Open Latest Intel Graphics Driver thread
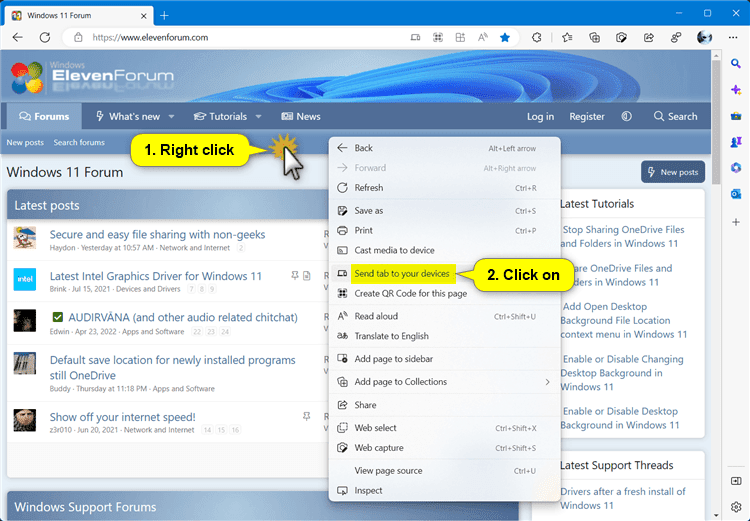Screen dimensions: 750x521 tap(155, 276)
